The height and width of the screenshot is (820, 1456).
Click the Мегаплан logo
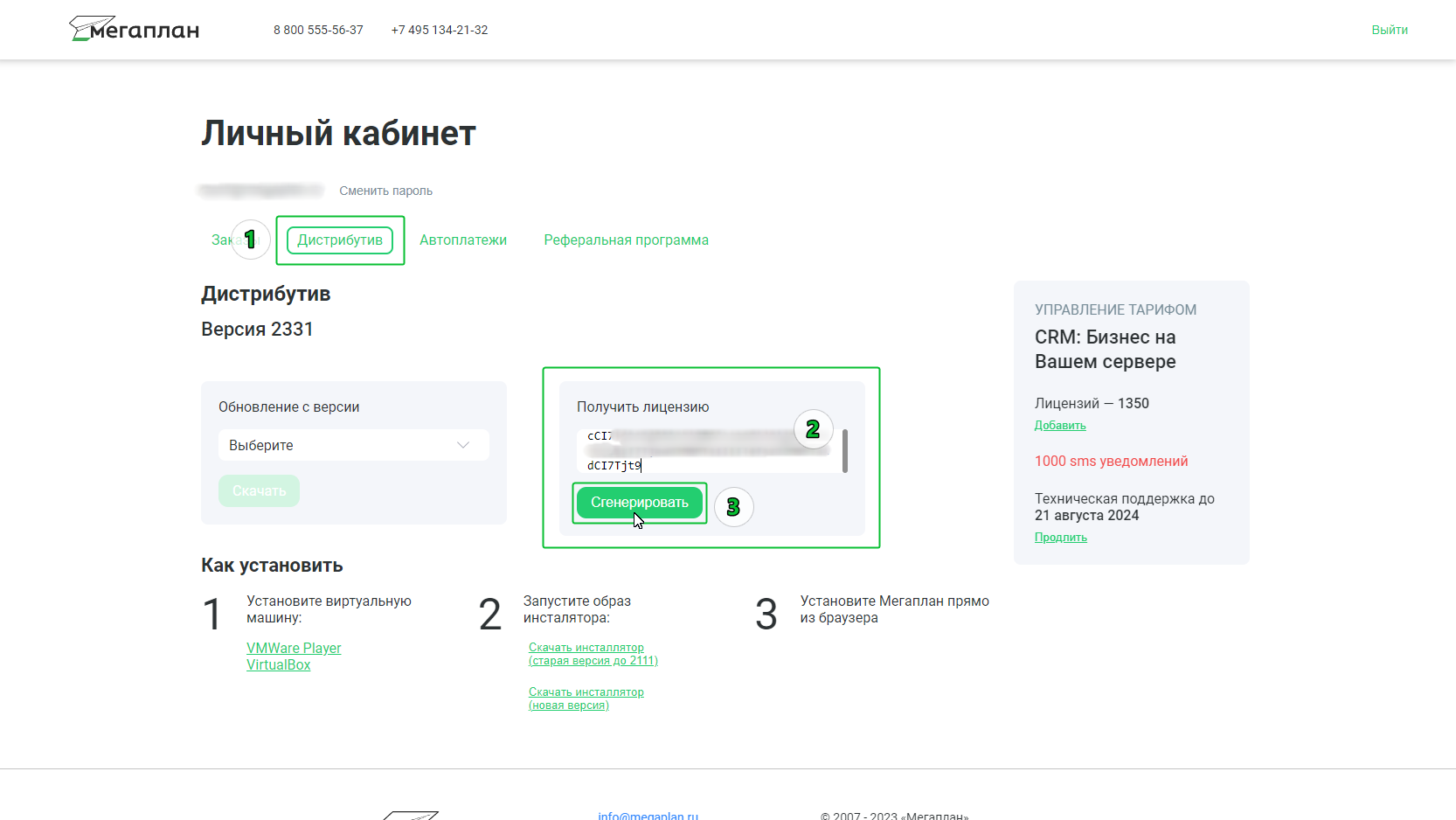(x=134, y=30)
